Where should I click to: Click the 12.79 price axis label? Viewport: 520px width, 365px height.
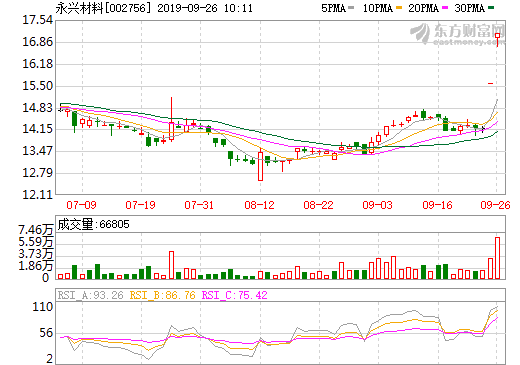38,173
